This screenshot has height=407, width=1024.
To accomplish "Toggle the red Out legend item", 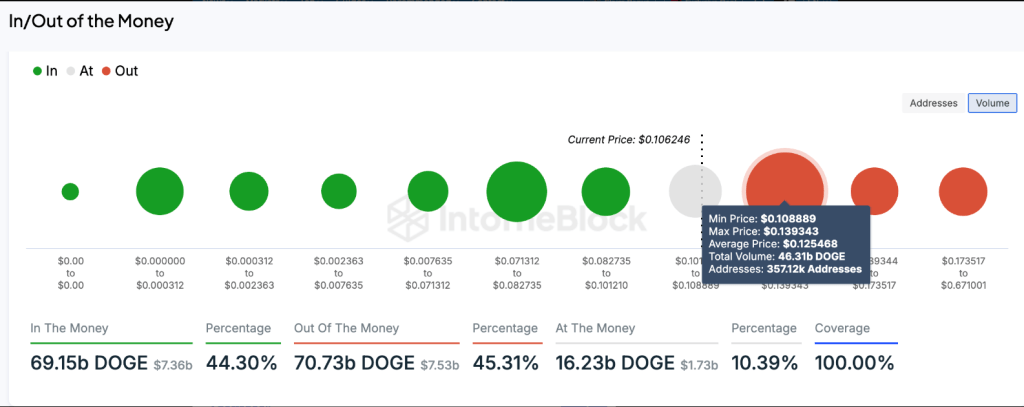I will click(x=120, y=71).
